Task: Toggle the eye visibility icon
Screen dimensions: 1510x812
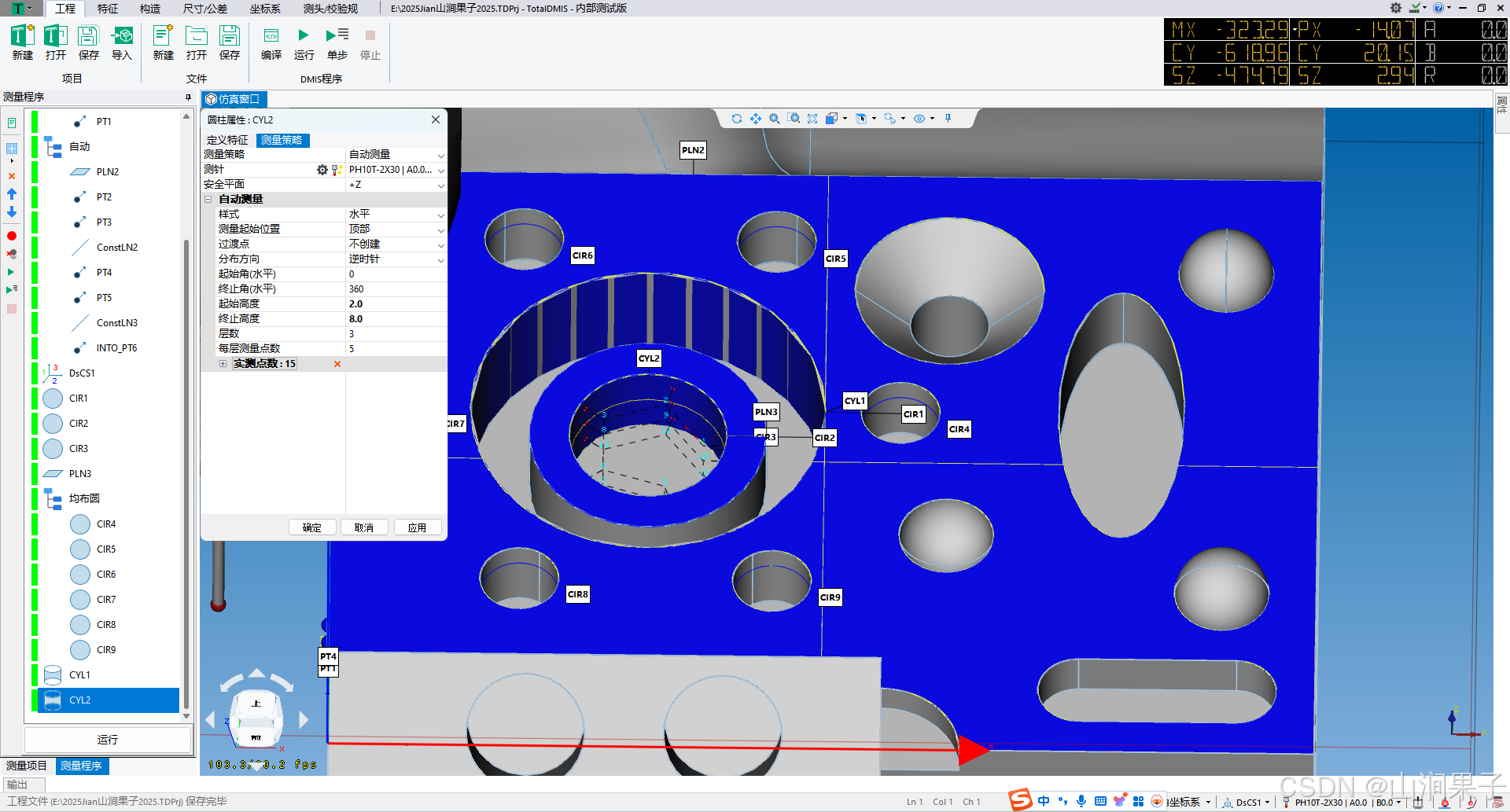Action: [919, 119]
